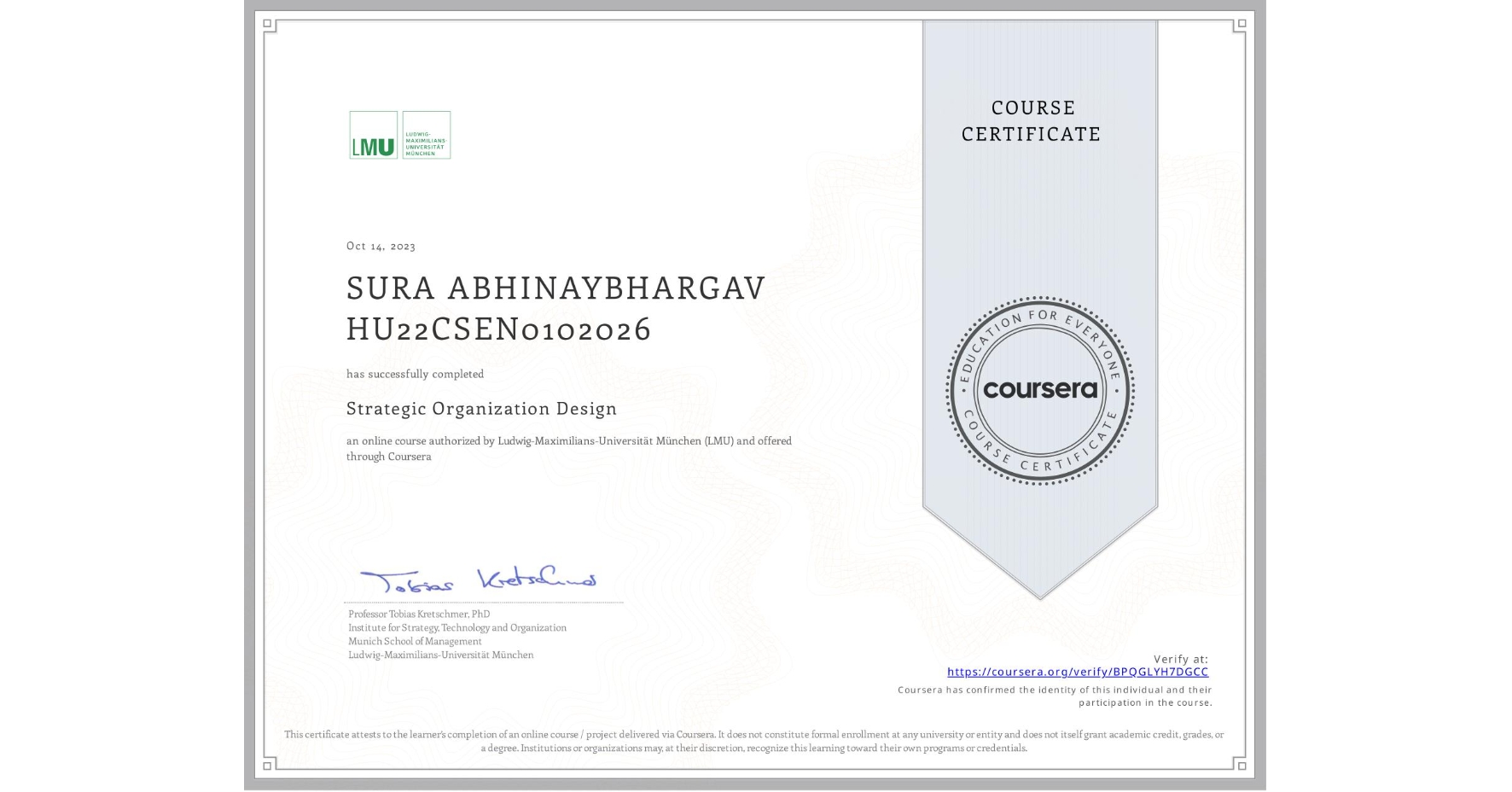1512x792 pixels.
Task: Click 'Verify at:' label
Action: (x=1181, y=659)
